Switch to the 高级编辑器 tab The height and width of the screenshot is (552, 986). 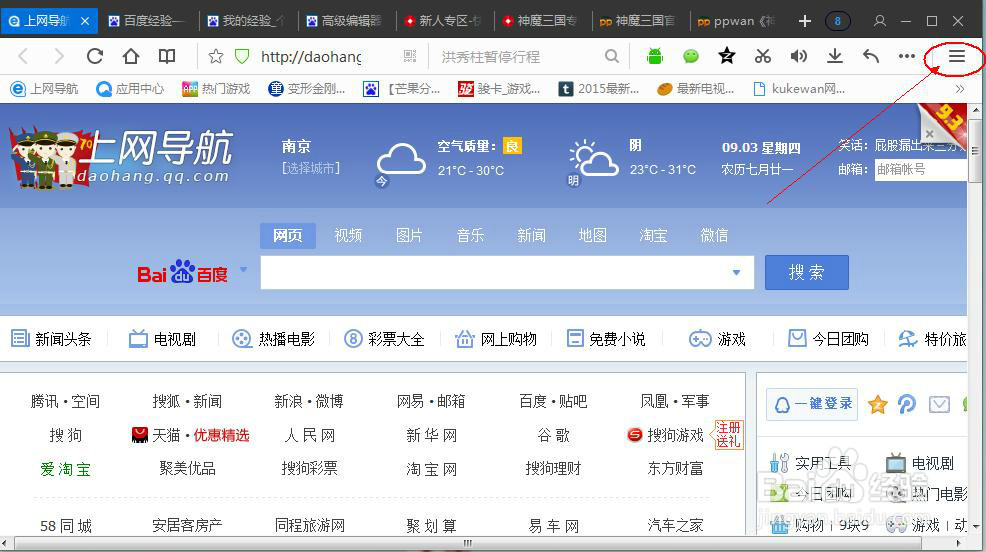tap(345, 21)
